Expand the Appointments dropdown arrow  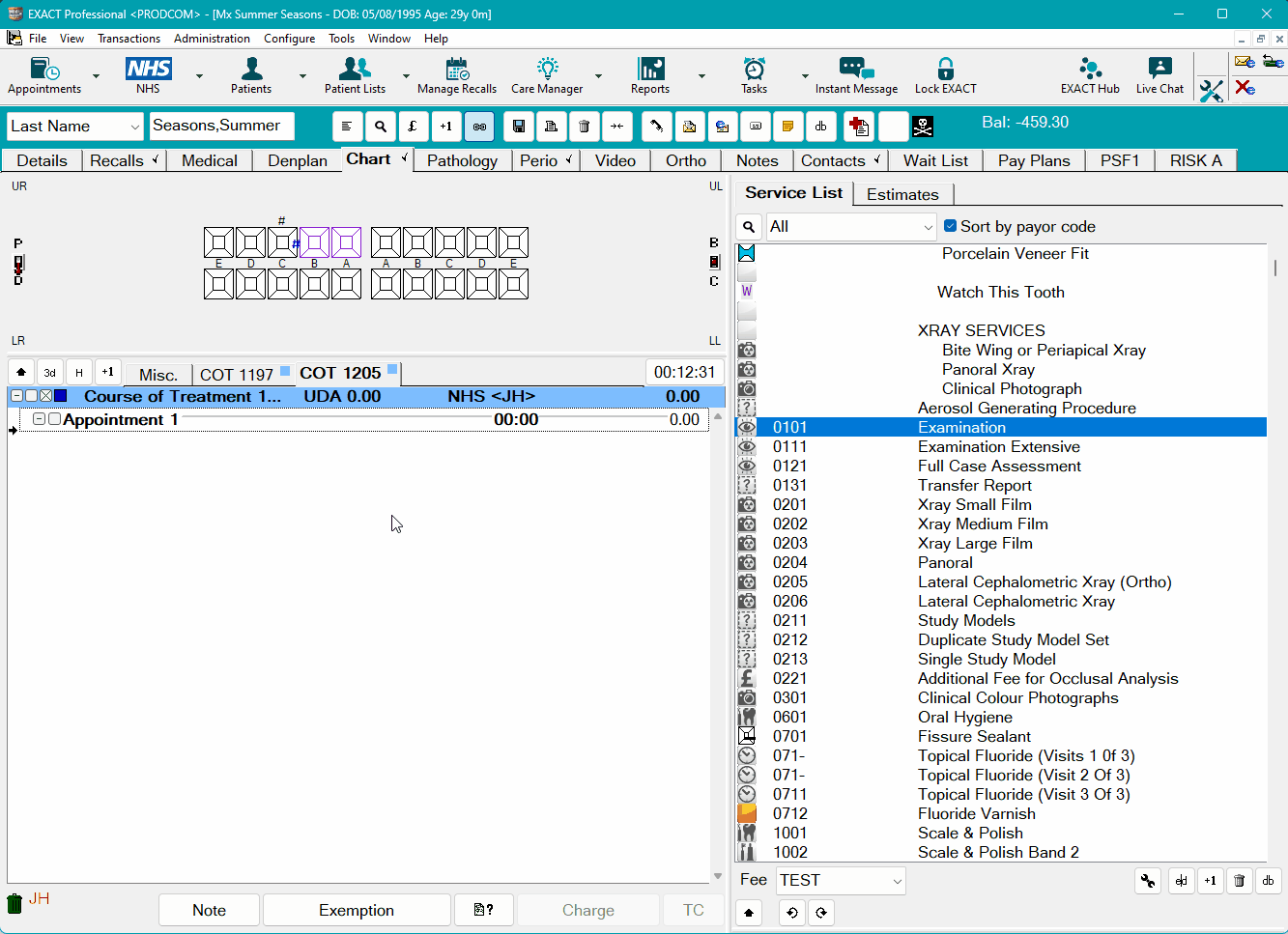click(96, 75)
